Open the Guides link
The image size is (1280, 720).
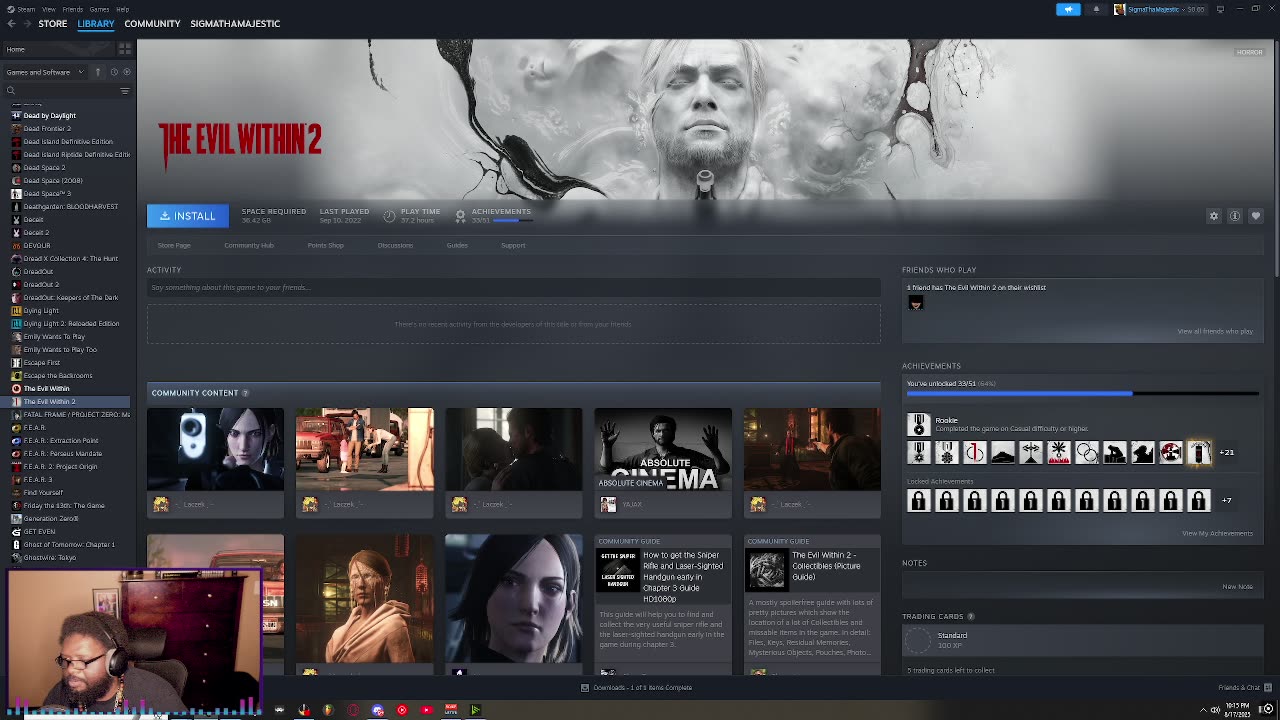point(457,245)
